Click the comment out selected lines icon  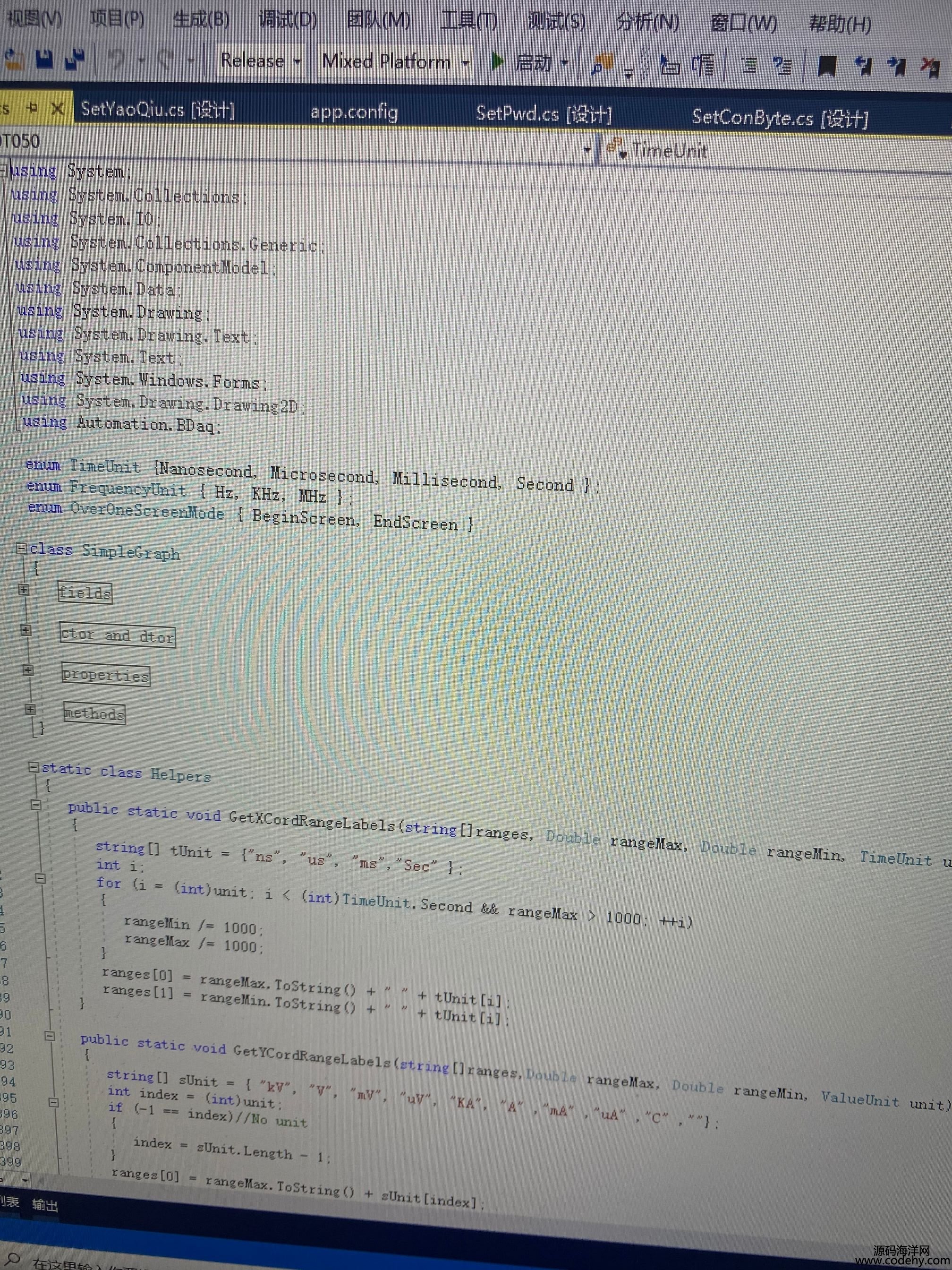(749, 66)
